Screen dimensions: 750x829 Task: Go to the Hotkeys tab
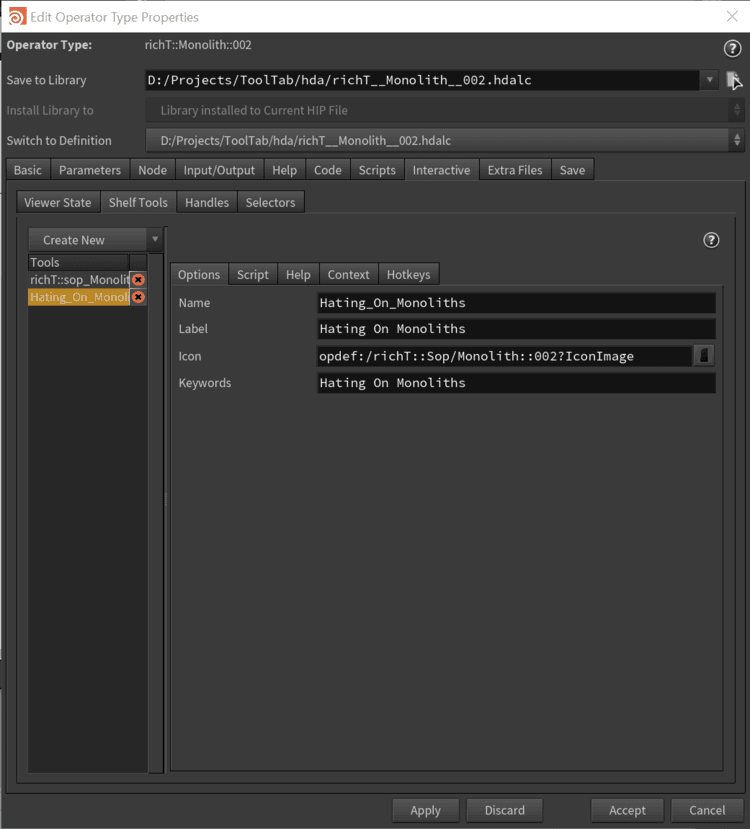(408, 274)
